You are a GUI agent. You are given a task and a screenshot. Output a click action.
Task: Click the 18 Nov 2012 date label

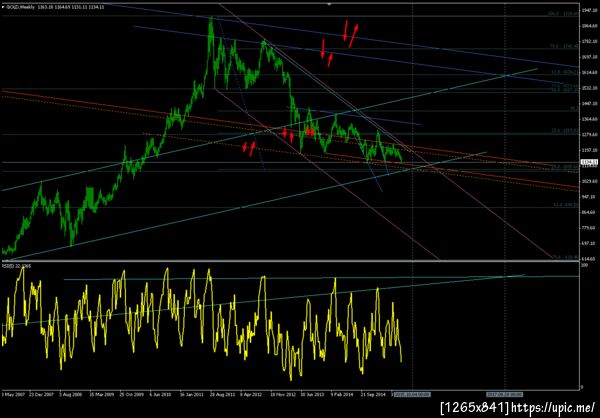pyautogui.click(x=282, y=394)
